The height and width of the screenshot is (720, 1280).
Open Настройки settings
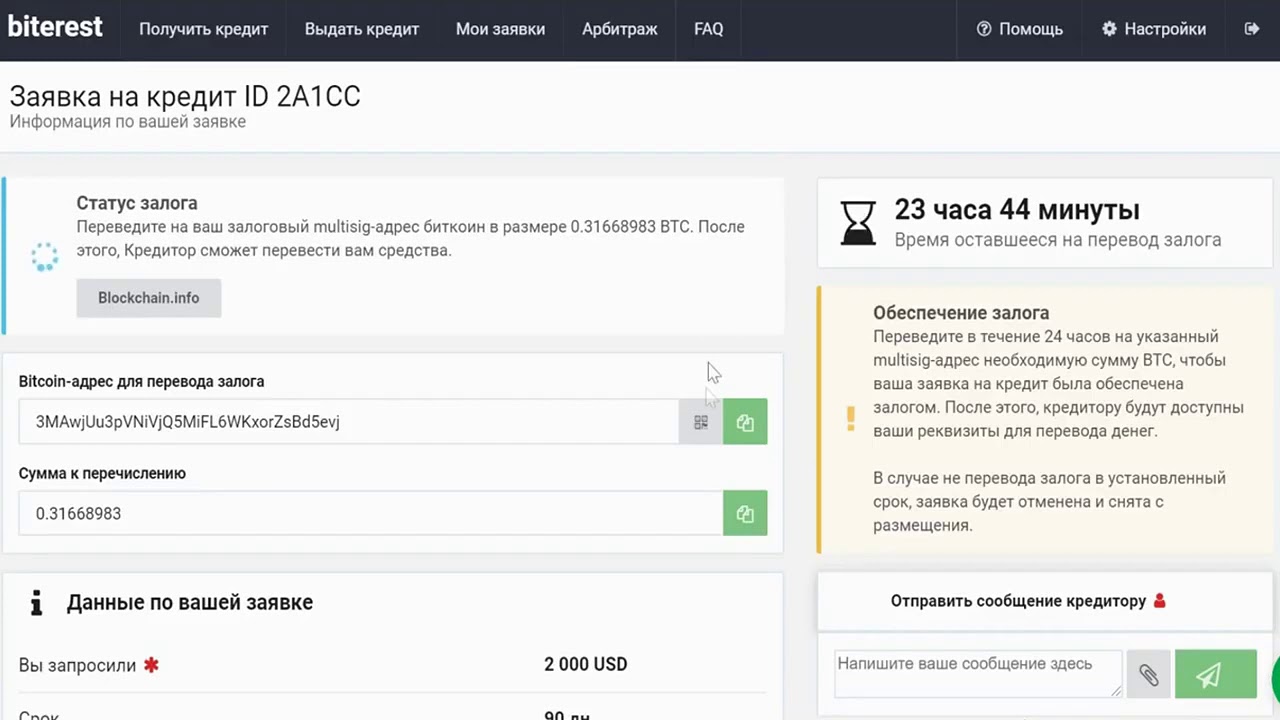click(1154, 29)
